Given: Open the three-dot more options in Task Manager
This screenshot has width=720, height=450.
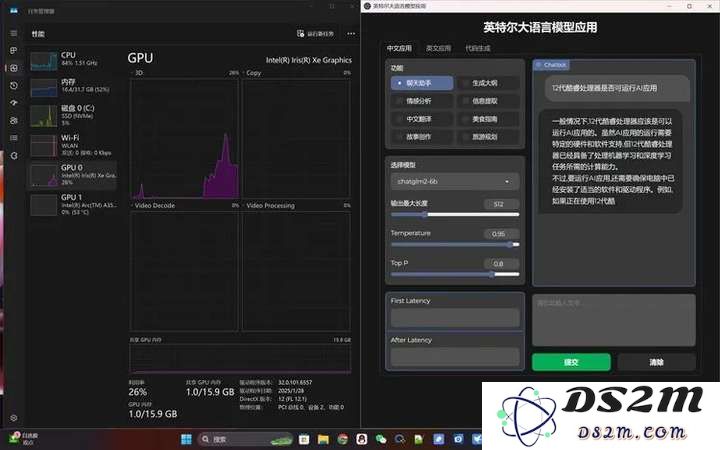Looking at the screenshot, I should (x=351, y=34).
